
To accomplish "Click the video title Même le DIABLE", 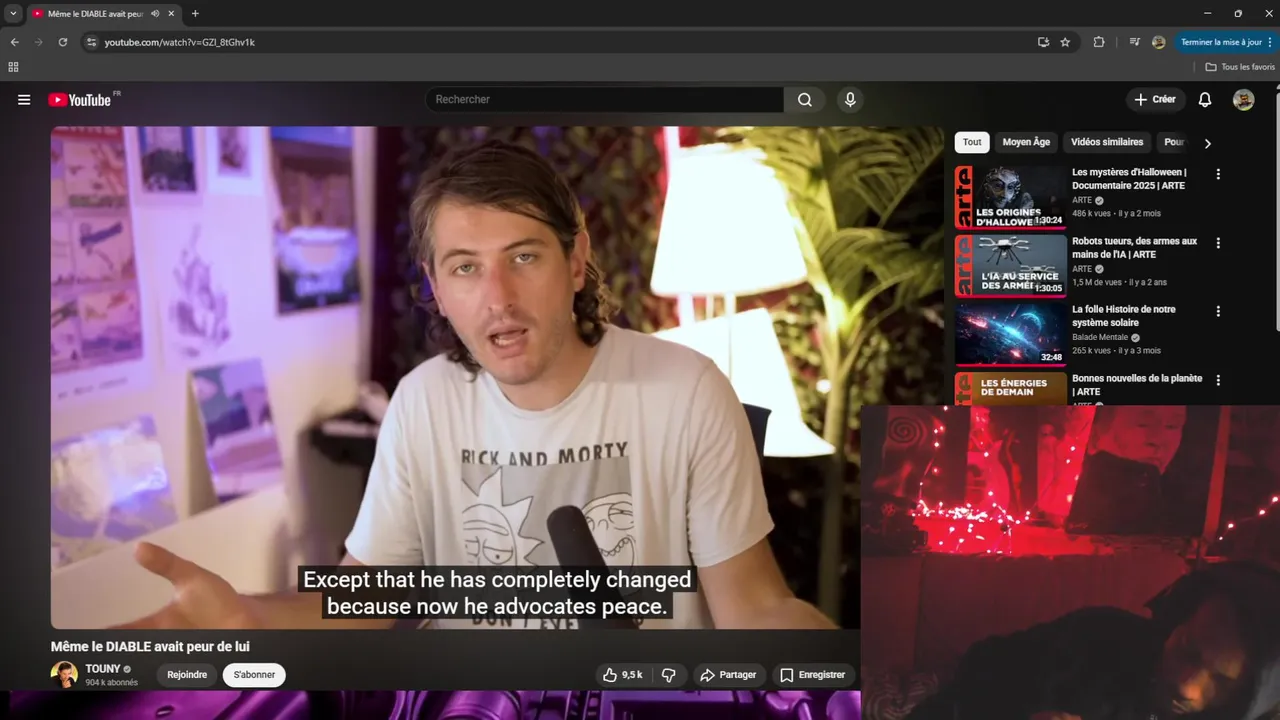I will [150, 647].
